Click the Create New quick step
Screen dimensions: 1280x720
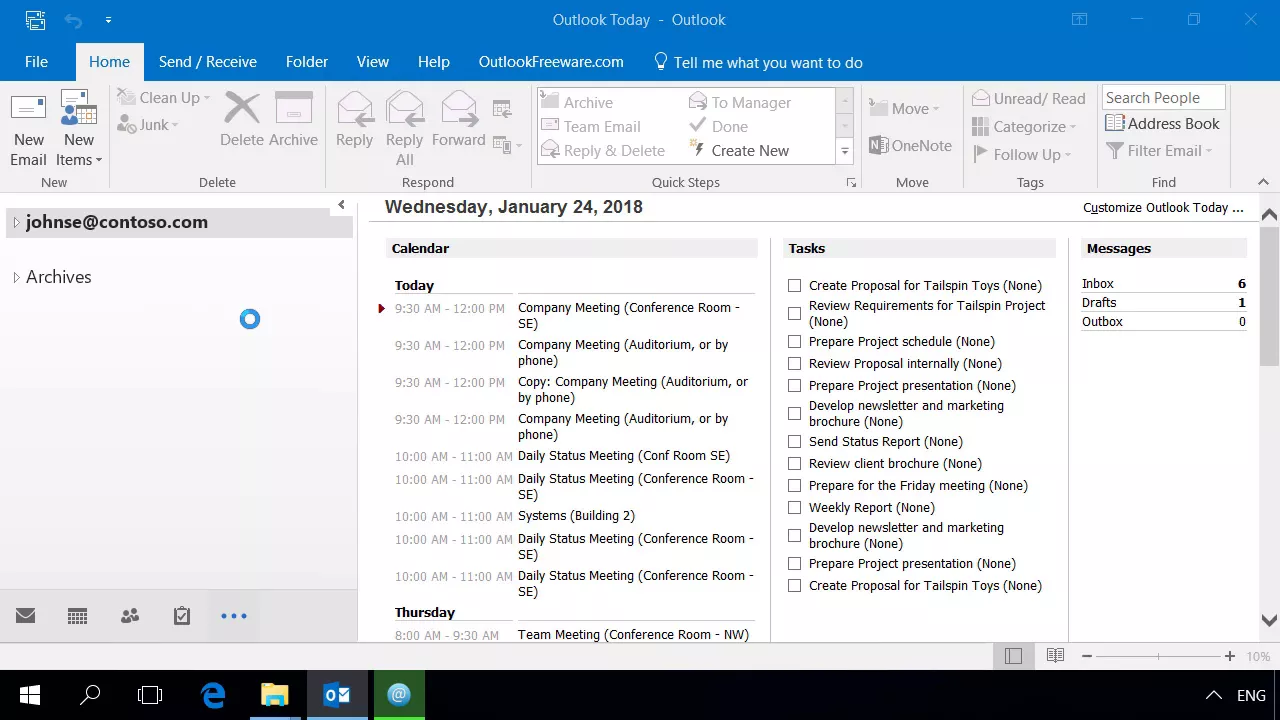coord(740,151)
